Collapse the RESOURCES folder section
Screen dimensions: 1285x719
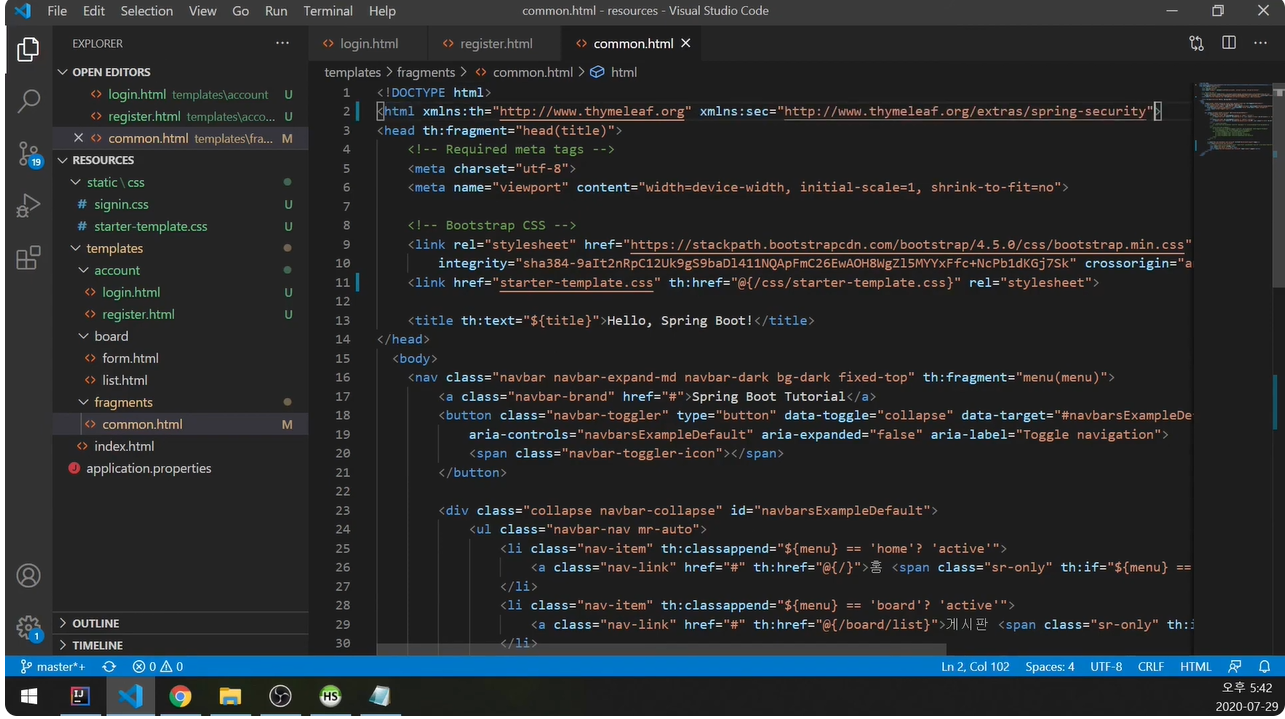63,160
